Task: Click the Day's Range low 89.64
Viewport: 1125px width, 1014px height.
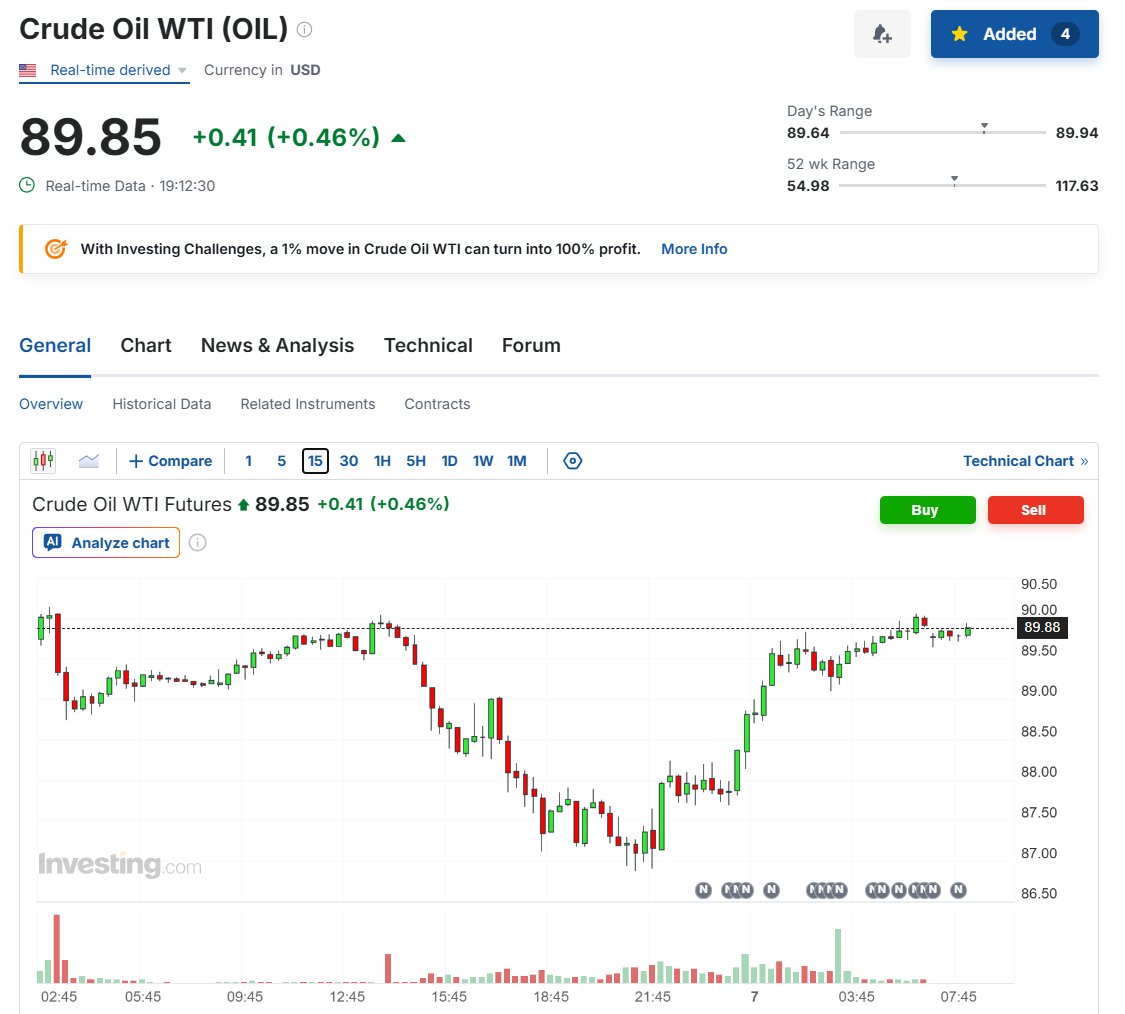Action: [x=808, y=133]
